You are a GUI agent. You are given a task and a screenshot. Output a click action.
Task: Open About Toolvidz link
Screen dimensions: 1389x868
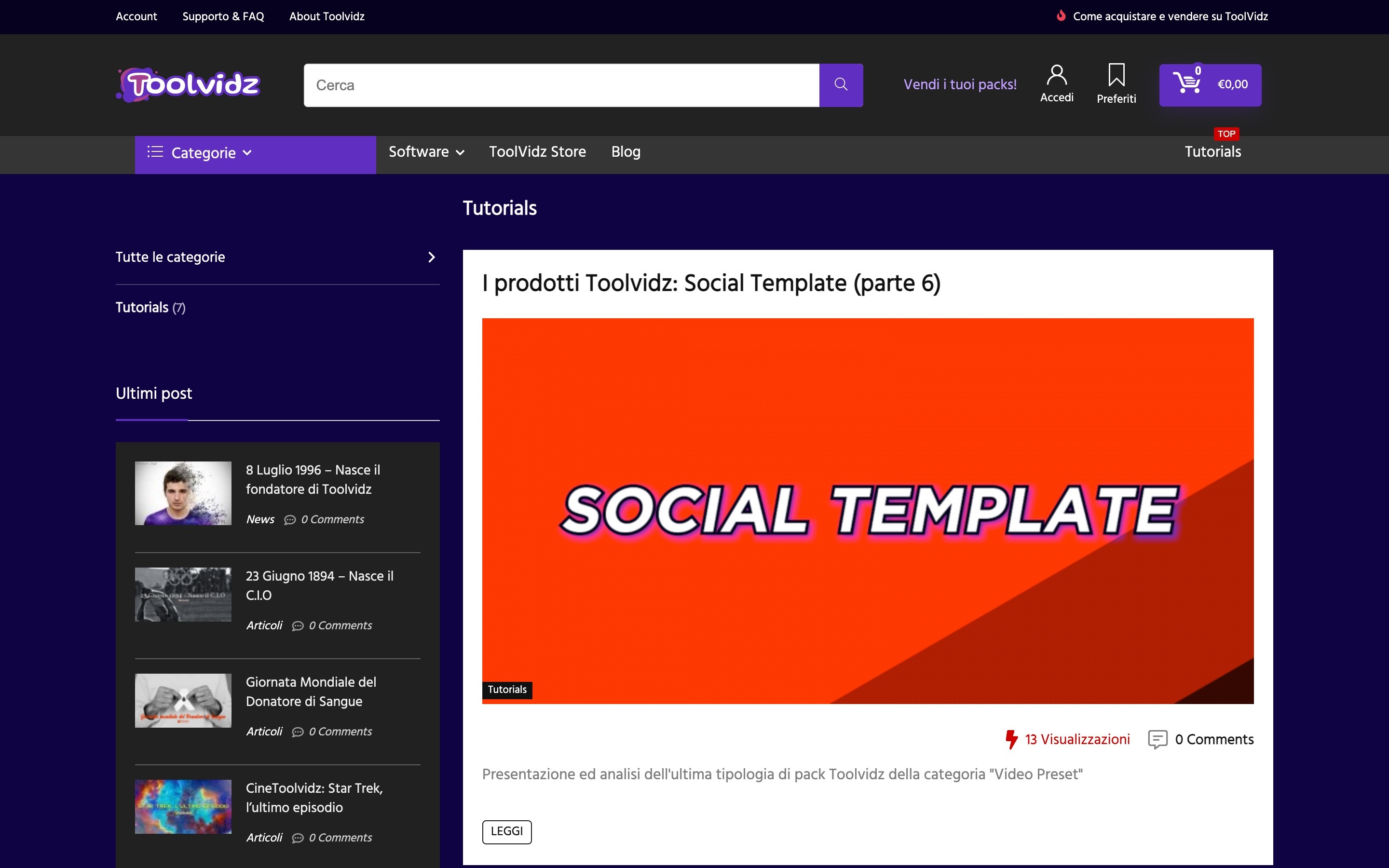(x=327, y=16)
